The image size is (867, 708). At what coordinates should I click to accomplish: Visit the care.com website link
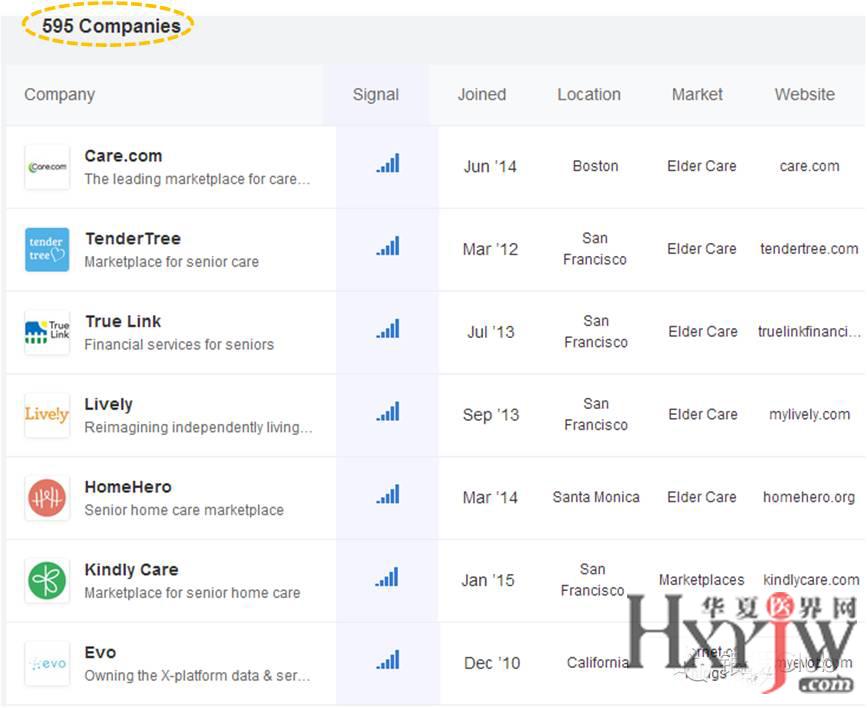(809, 166)
